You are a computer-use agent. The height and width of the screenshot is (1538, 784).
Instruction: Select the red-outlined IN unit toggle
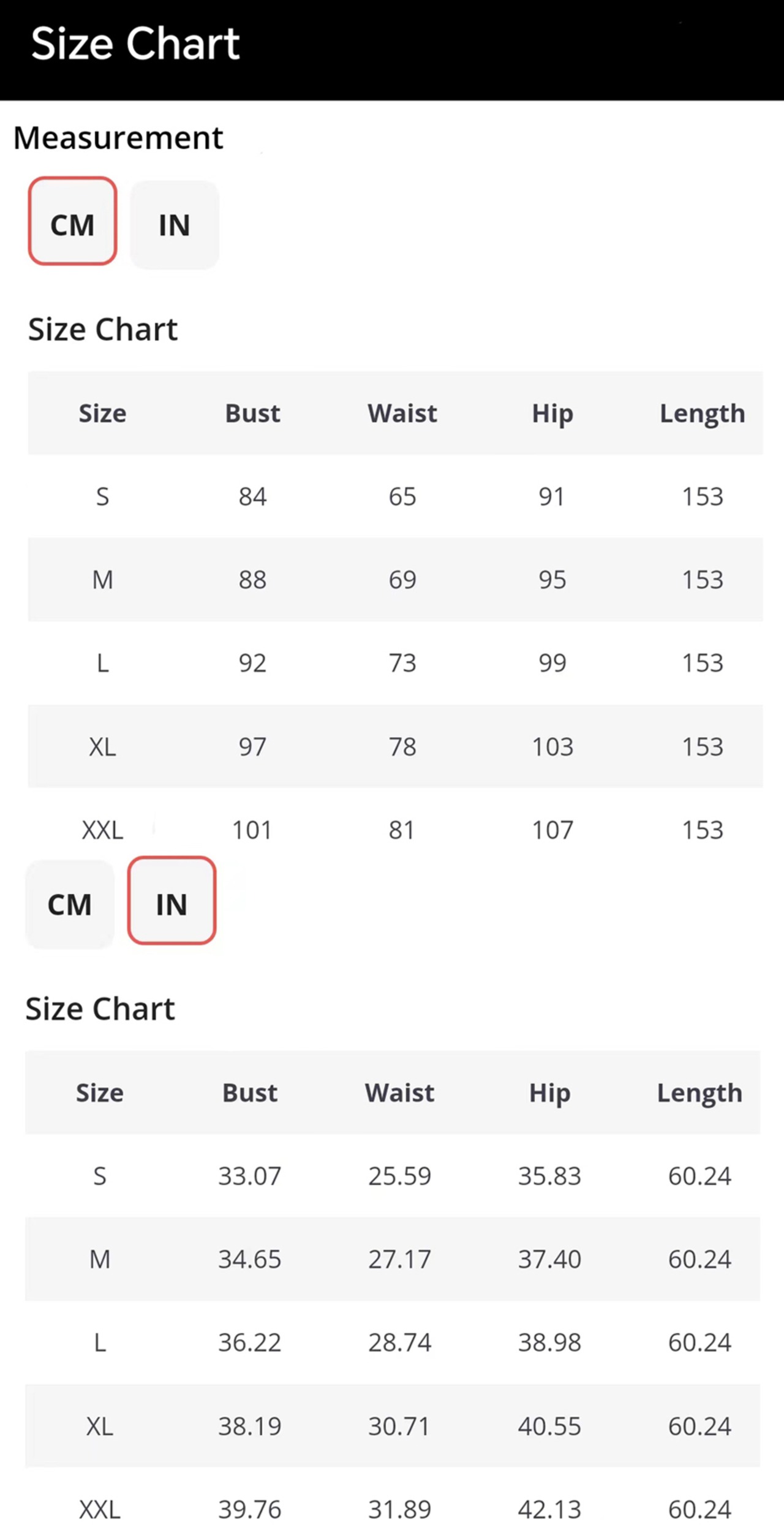pos(171,900)
